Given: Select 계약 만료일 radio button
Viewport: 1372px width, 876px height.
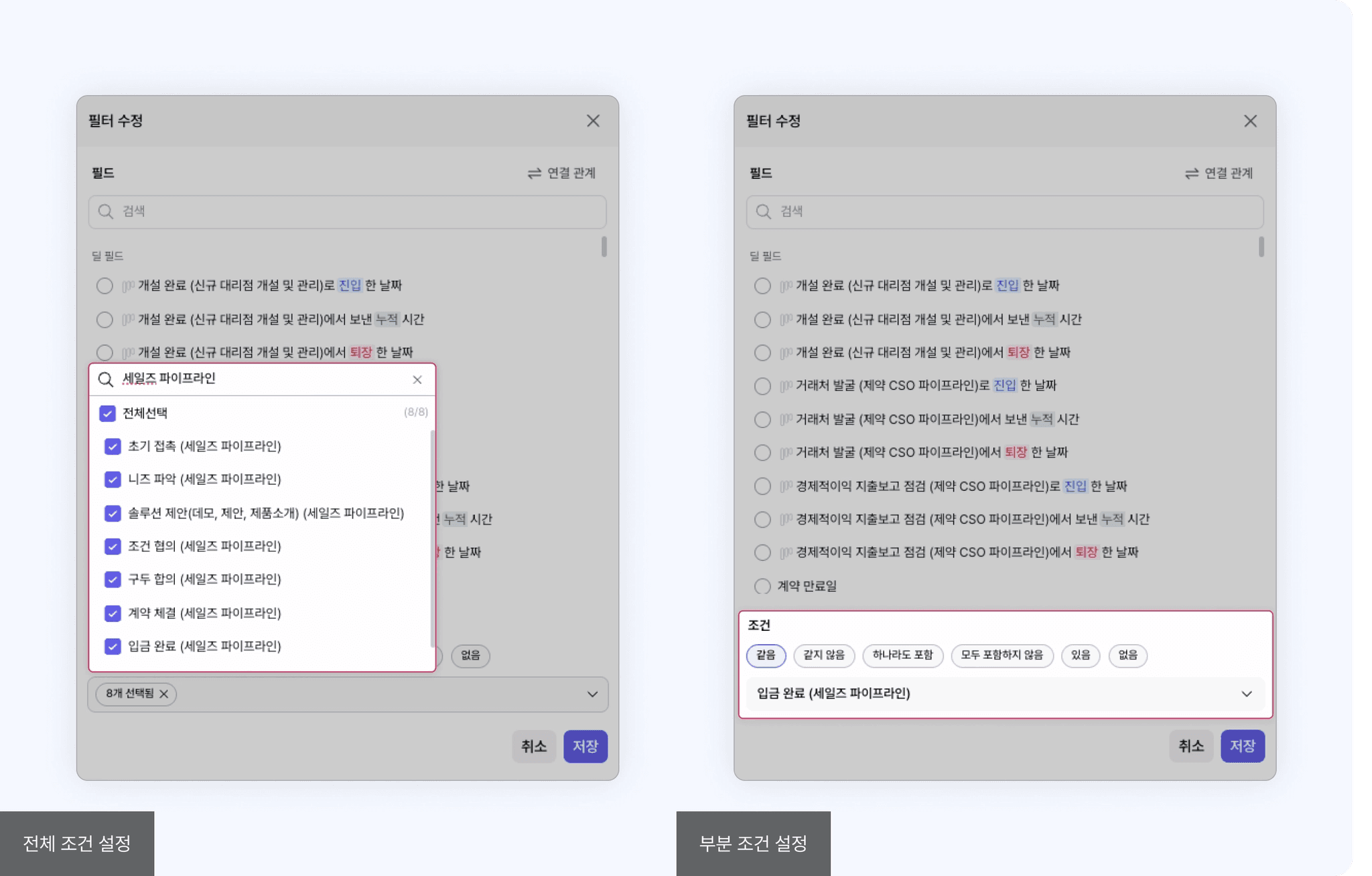Looking at the screenshot, I should [x=762, y=586].
